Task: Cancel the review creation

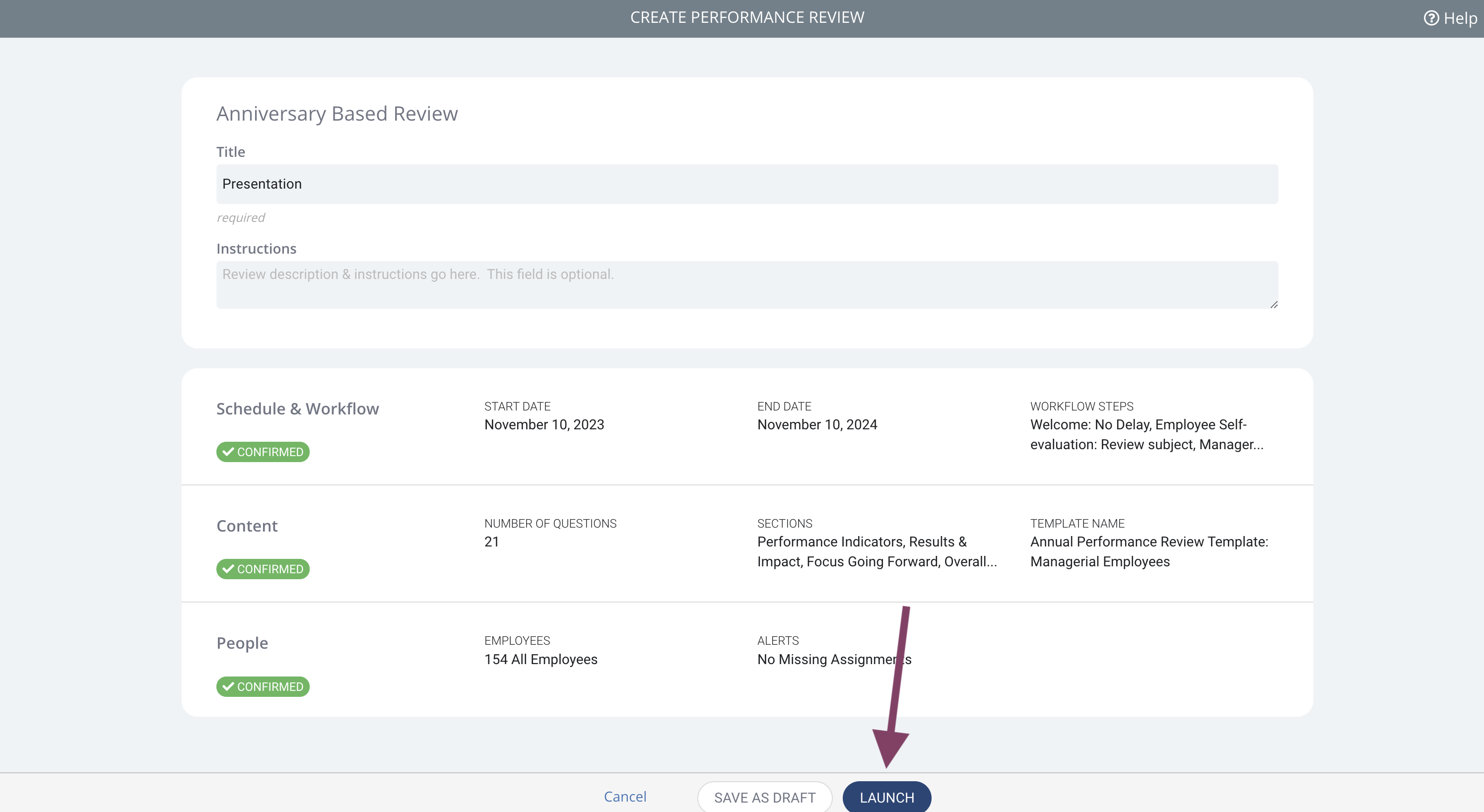Action: point(625,797)
